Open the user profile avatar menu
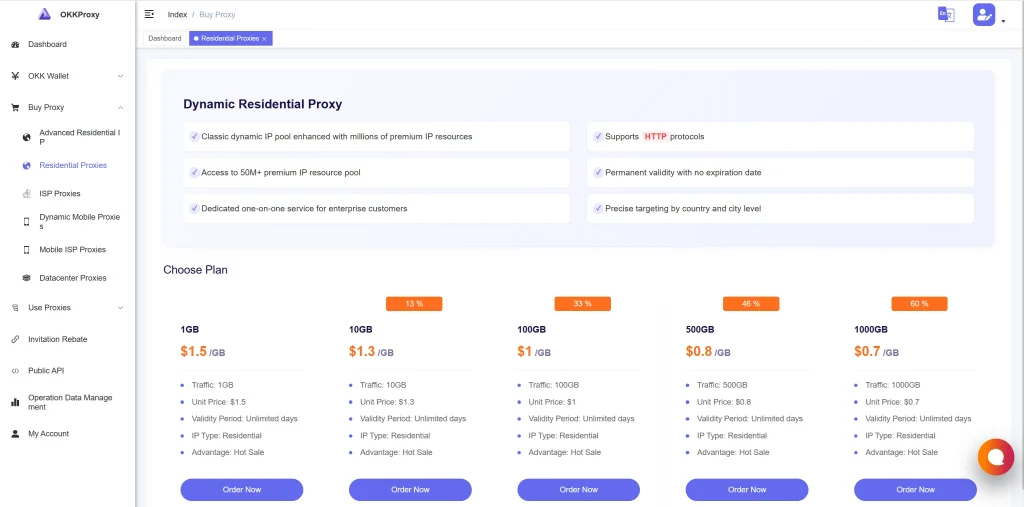1024x507 pixels. coord(984,15)
